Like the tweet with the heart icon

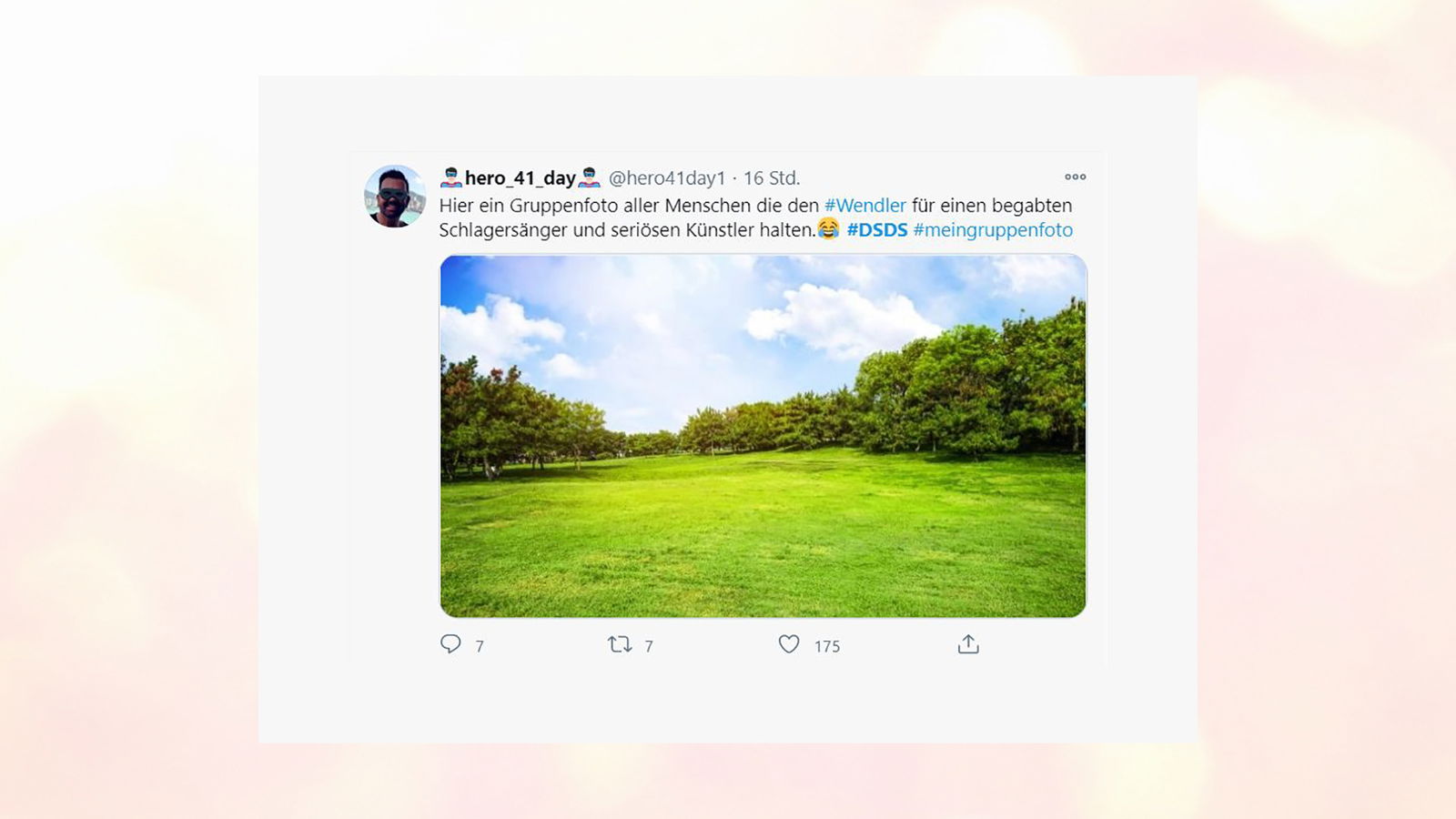point(789,644)
